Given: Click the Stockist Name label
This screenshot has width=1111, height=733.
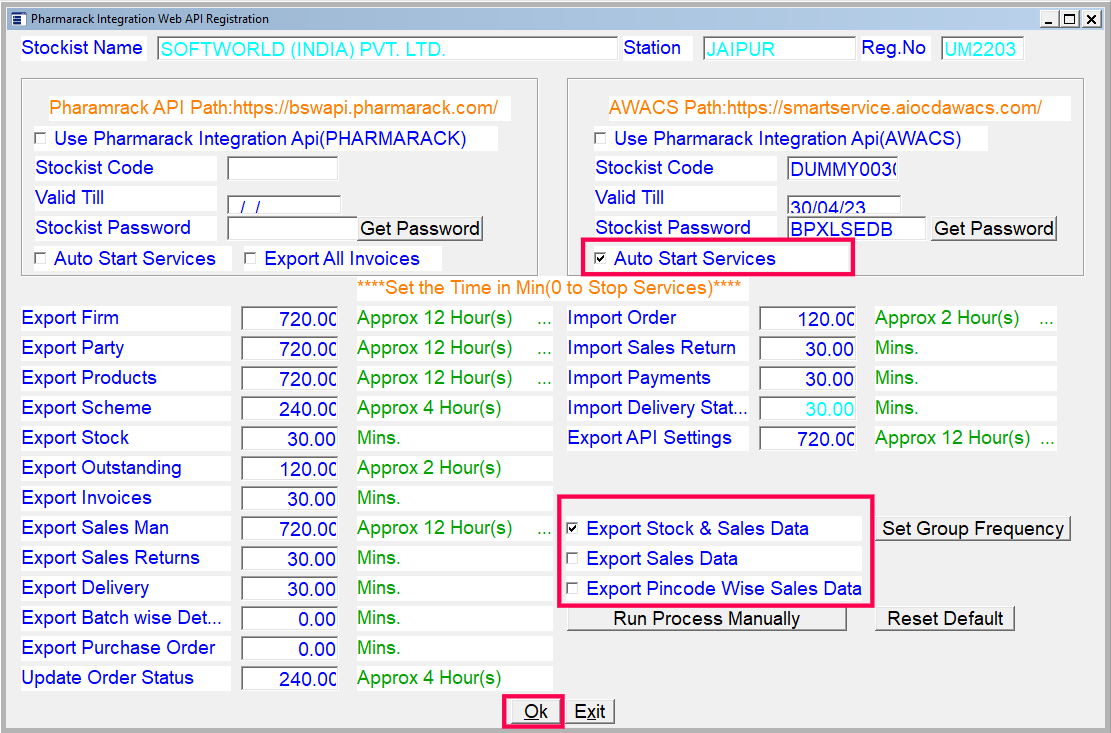Looking at the screenshot, I should coord(82,47).
